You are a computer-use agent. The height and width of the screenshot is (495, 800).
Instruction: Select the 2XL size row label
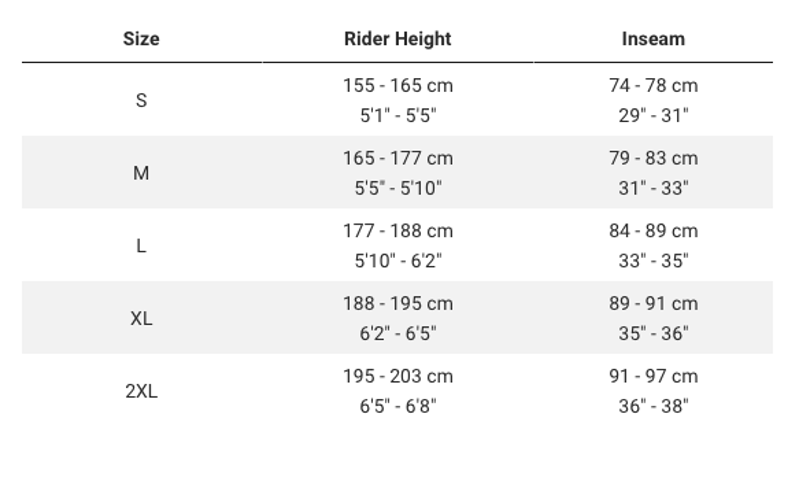pos(141,391)
